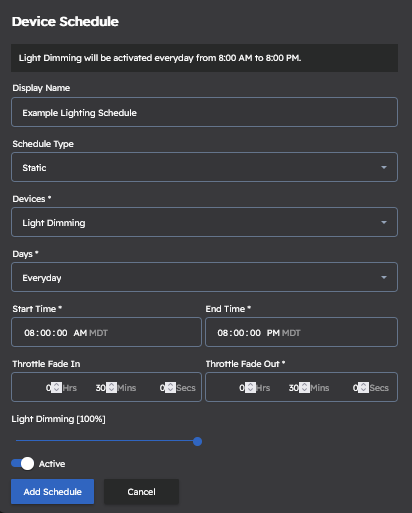
Task: Click the Add Schedule button
Action: [x=52, y=492]
